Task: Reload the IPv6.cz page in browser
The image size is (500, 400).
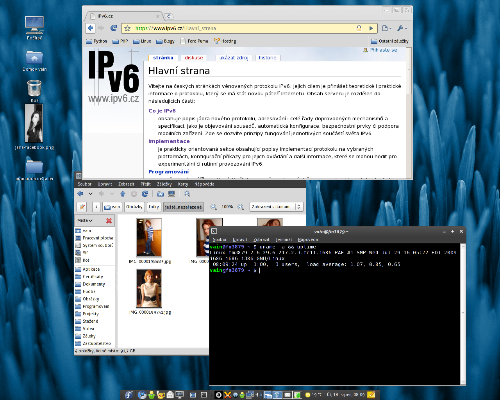Action: click(x=113, y=28)
